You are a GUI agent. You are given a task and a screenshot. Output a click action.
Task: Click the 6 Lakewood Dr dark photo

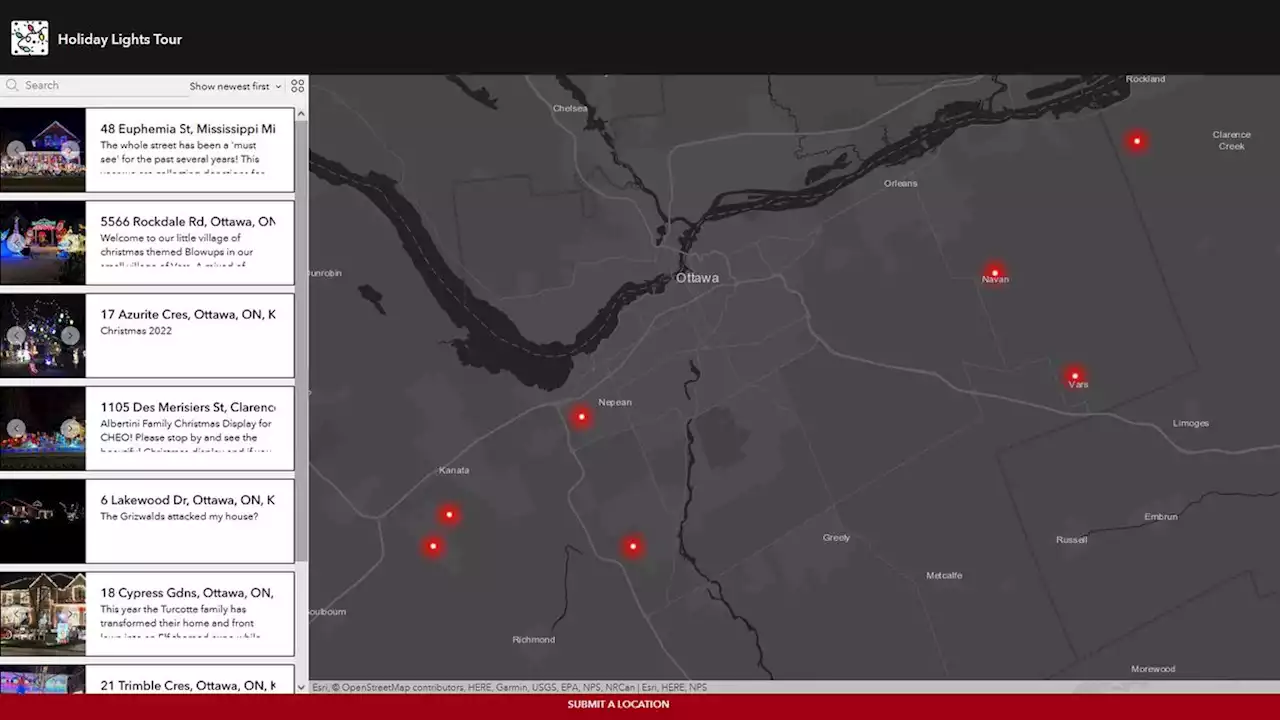point(43,521)
